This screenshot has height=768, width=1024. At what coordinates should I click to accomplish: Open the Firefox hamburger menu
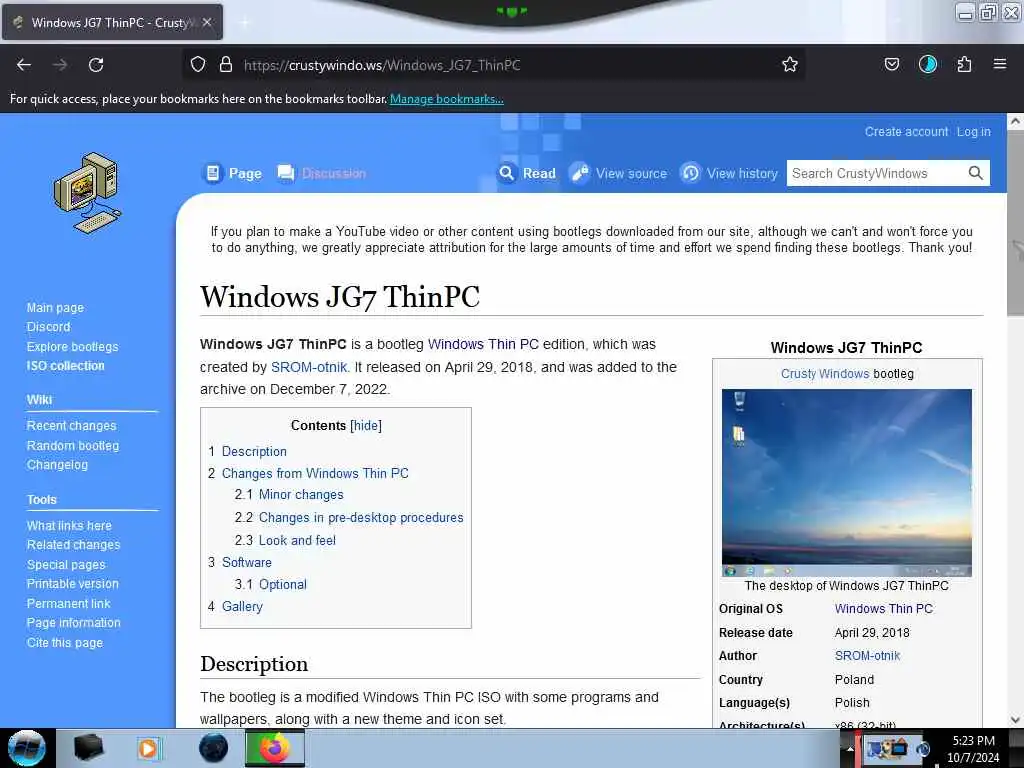pyautogui.click(x=1000, y=65)
